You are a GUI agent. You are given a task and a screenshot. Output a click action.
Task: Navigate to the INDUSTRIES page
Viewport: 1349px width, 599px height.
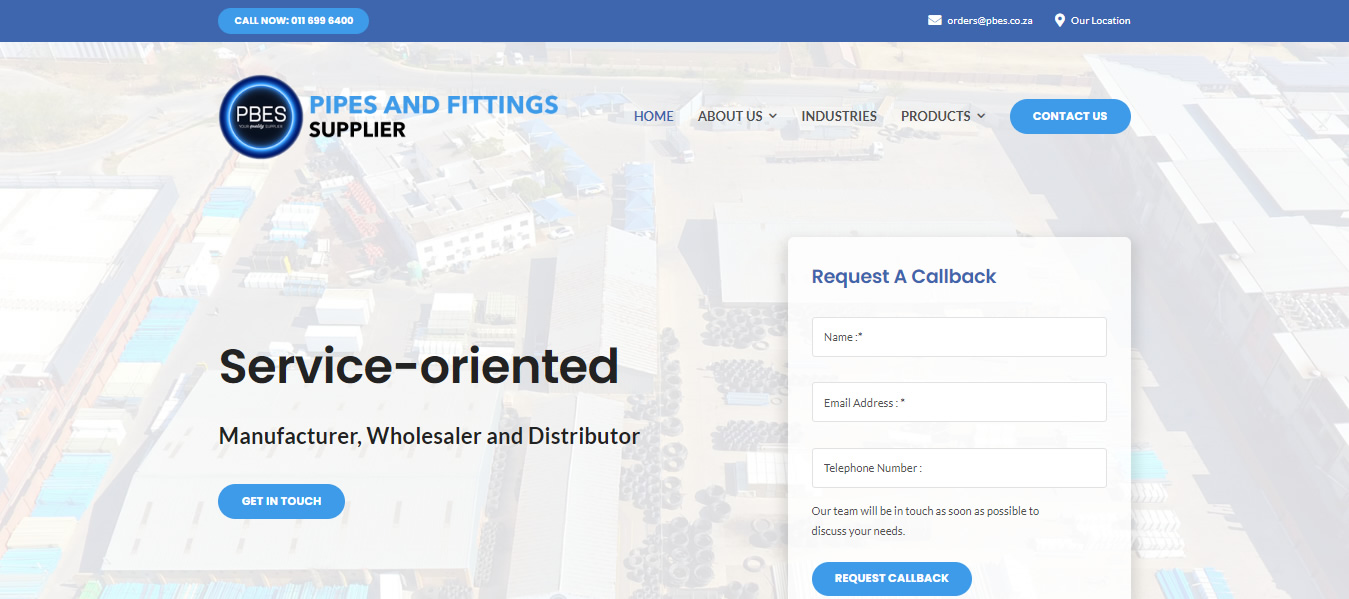click(x=838, y=116)
